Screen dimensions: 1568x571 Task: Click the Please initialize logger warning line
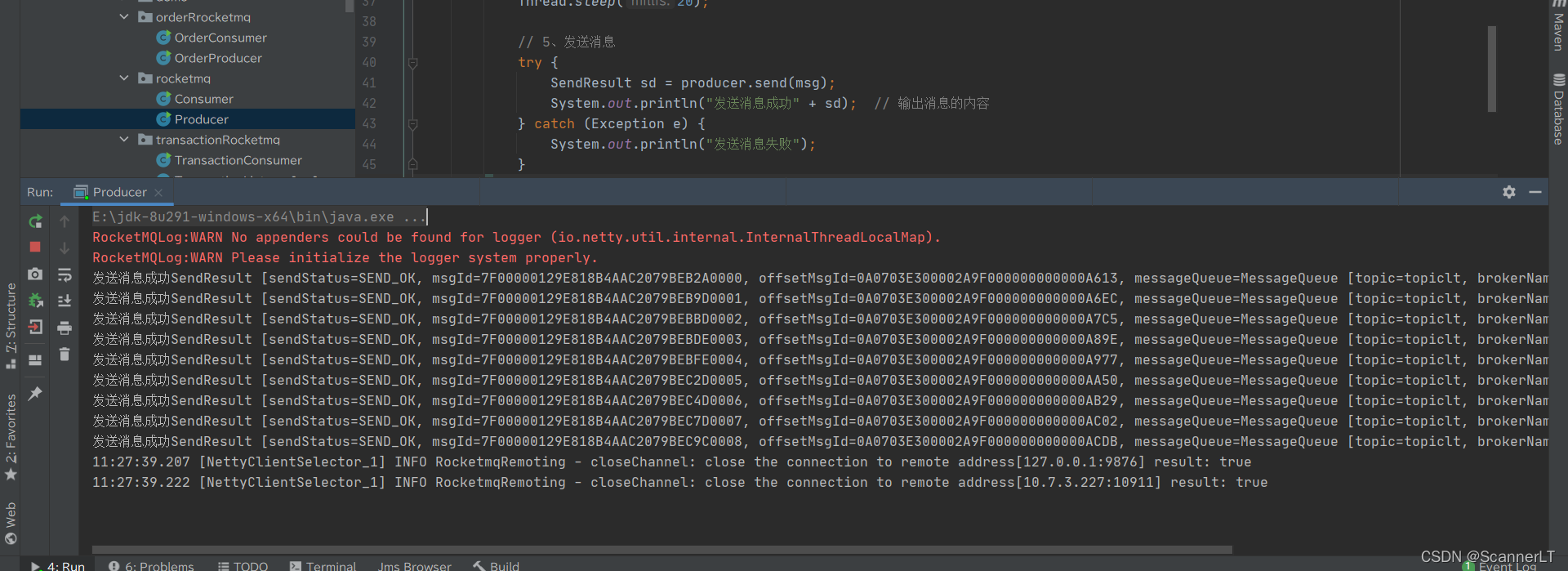pos(345,257)
